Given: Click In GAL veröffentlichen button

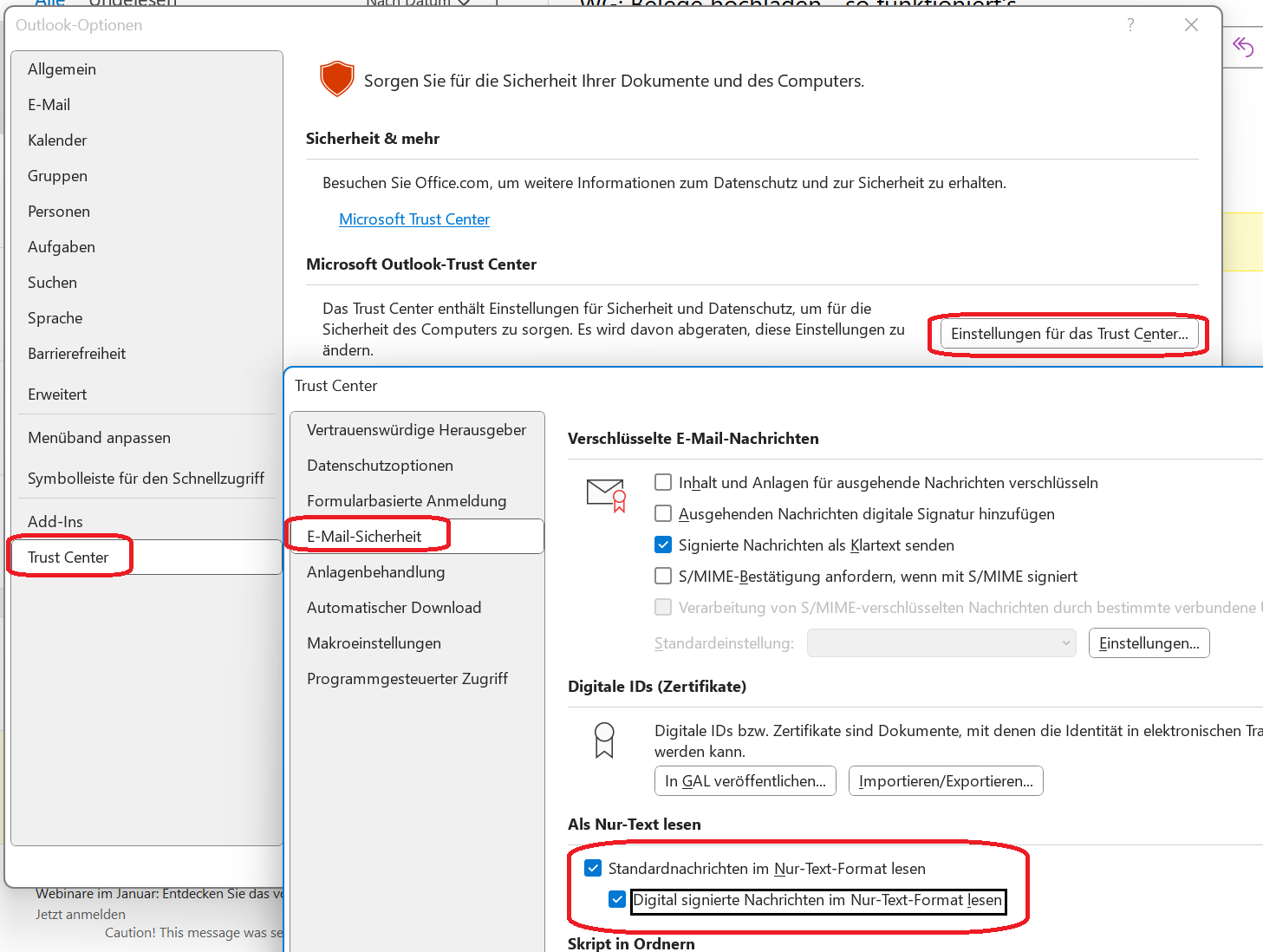Looking at the screenshot, I should coord(745,781).
